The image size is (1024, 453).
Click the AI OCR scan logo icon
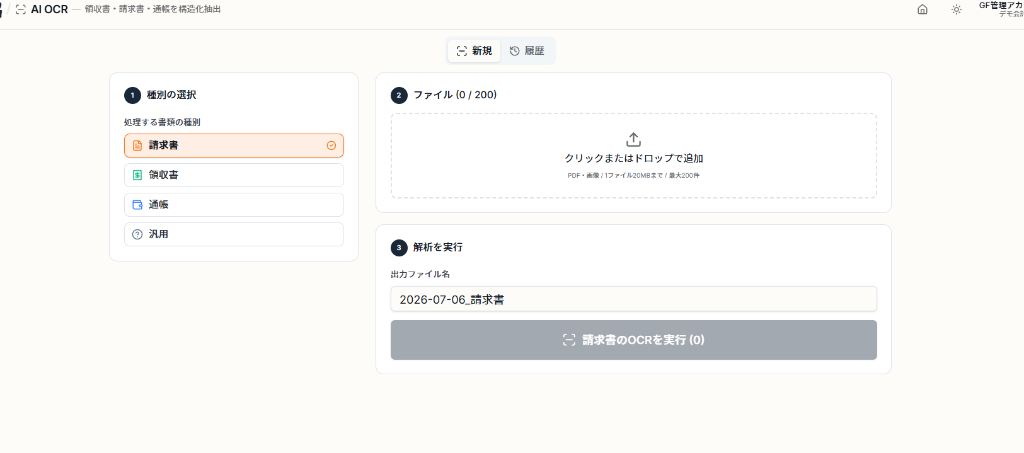tap(21, 10)
